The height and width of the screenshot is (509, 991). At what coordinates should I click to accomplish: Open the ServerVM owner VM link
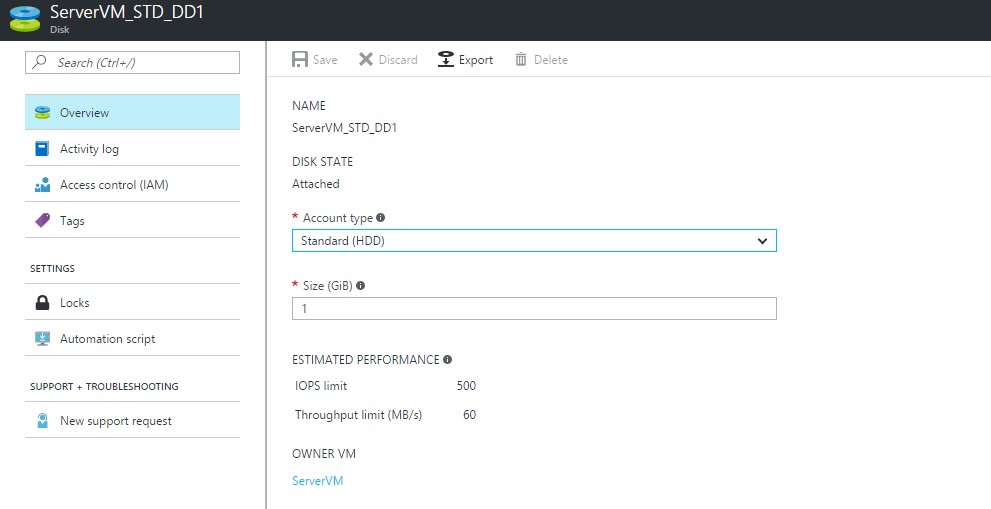pos(317,481)
